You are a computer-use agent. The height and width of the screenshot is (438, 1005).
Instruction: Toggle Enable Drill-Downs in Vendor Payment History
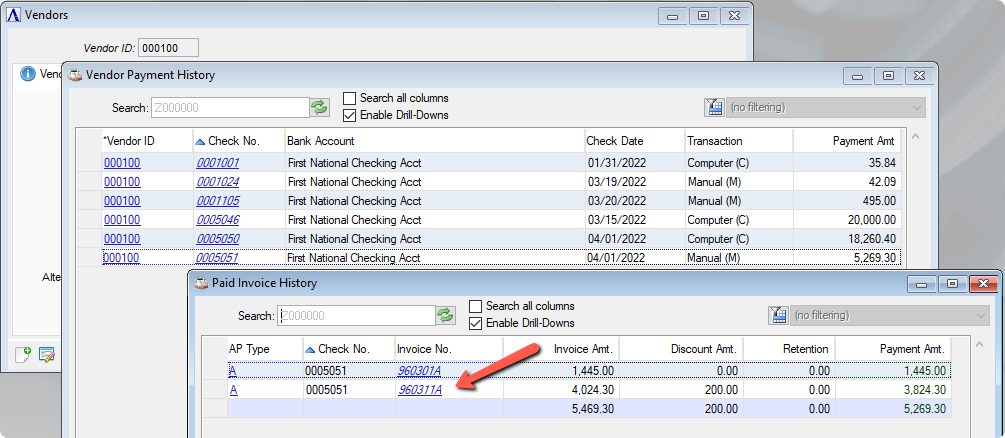pyautogui.click(x=349, y=115)
